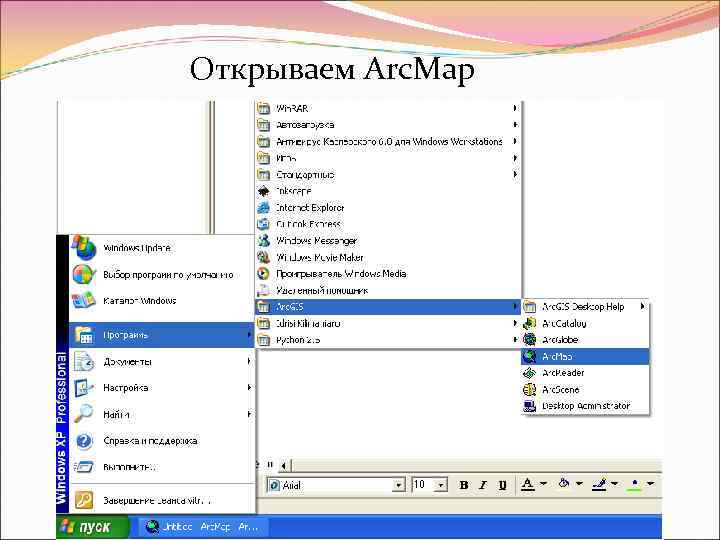Click the scroll left arrow above toolbar

283,466
